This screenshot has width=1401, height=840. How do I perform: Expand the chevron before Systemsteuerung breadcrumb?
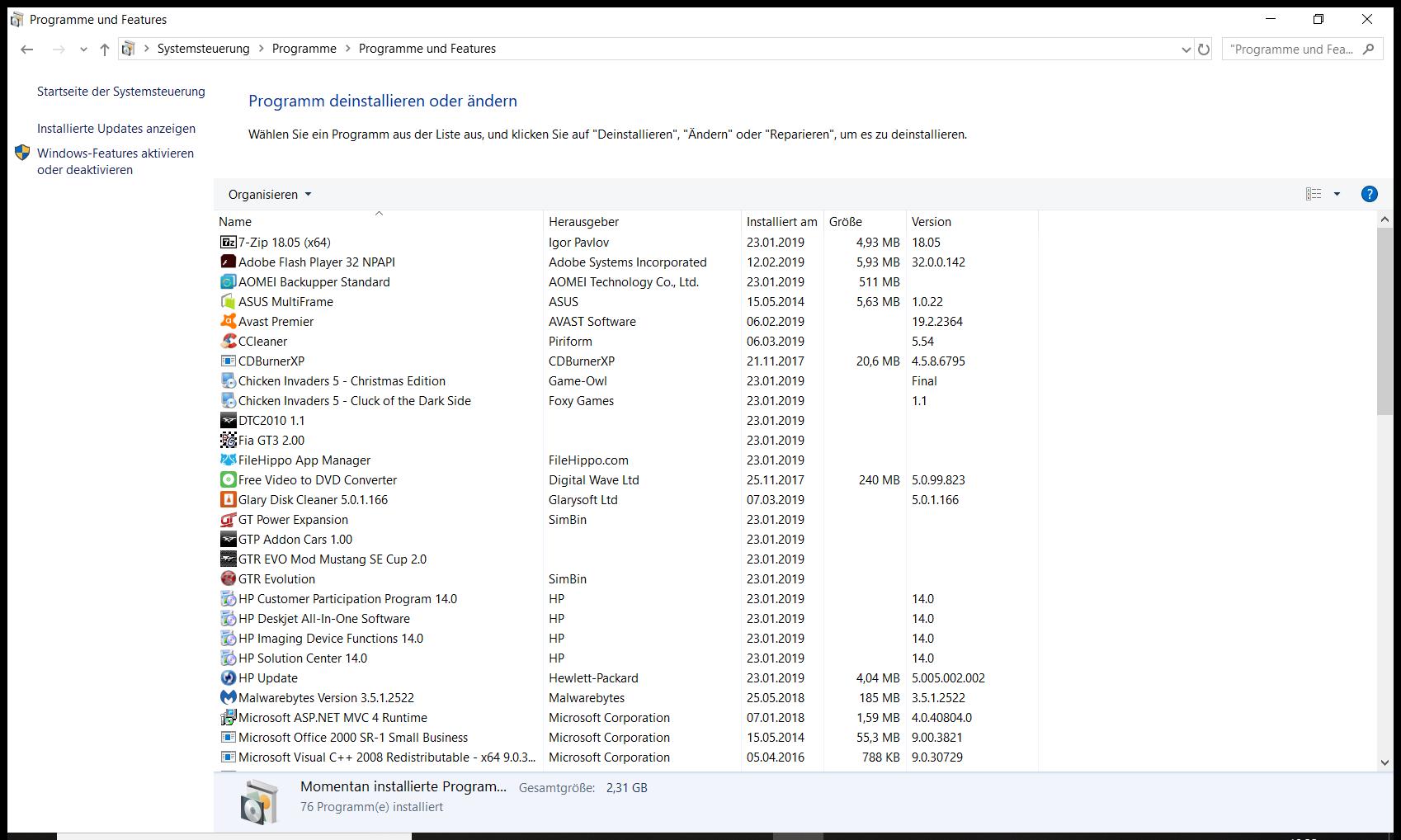[x=147, y=49]
